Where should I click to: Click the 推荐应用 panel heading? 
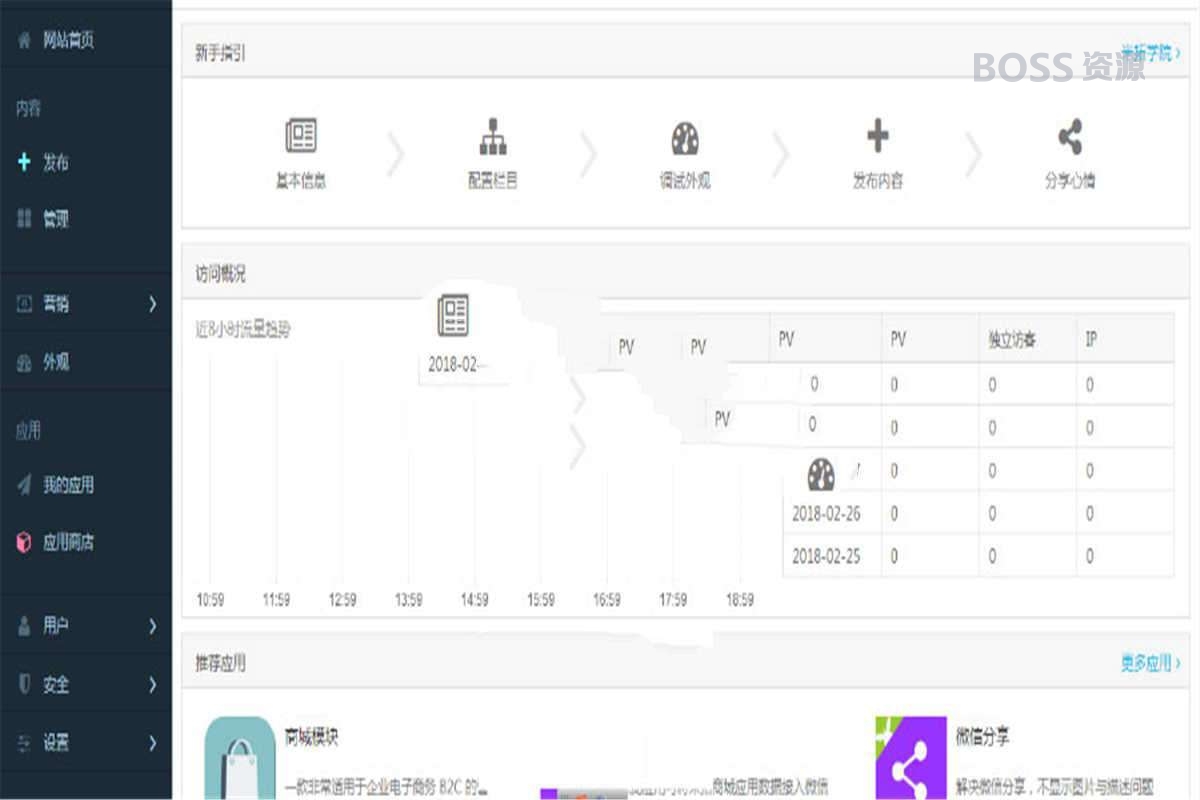[x=220, y=662]
